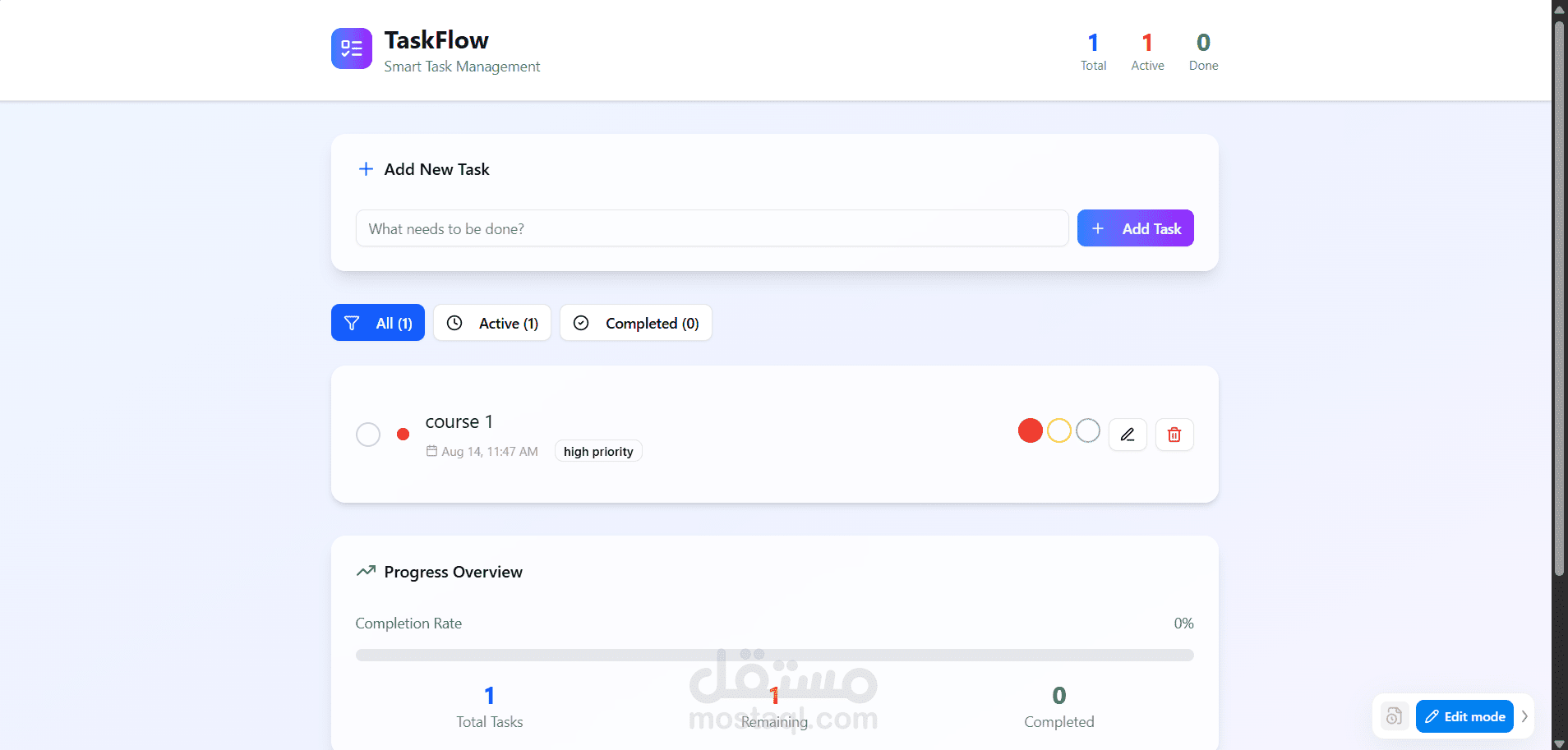This screenshot has width=1568, height=750.
Task: Toggle the completion circle for course 1
Action: (x=368, y=434)
